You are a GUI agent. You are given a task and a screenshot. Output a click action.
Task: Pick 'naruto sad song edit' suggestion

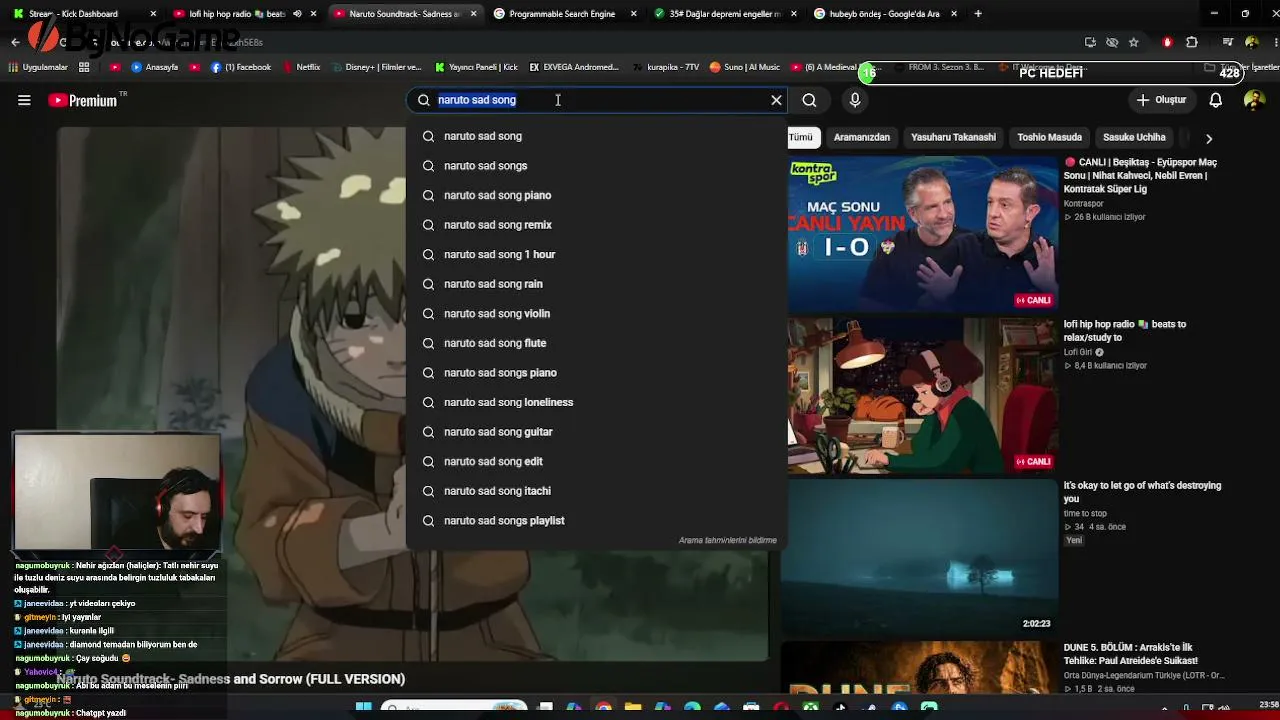pyautogui.click(x=596, y=461)
